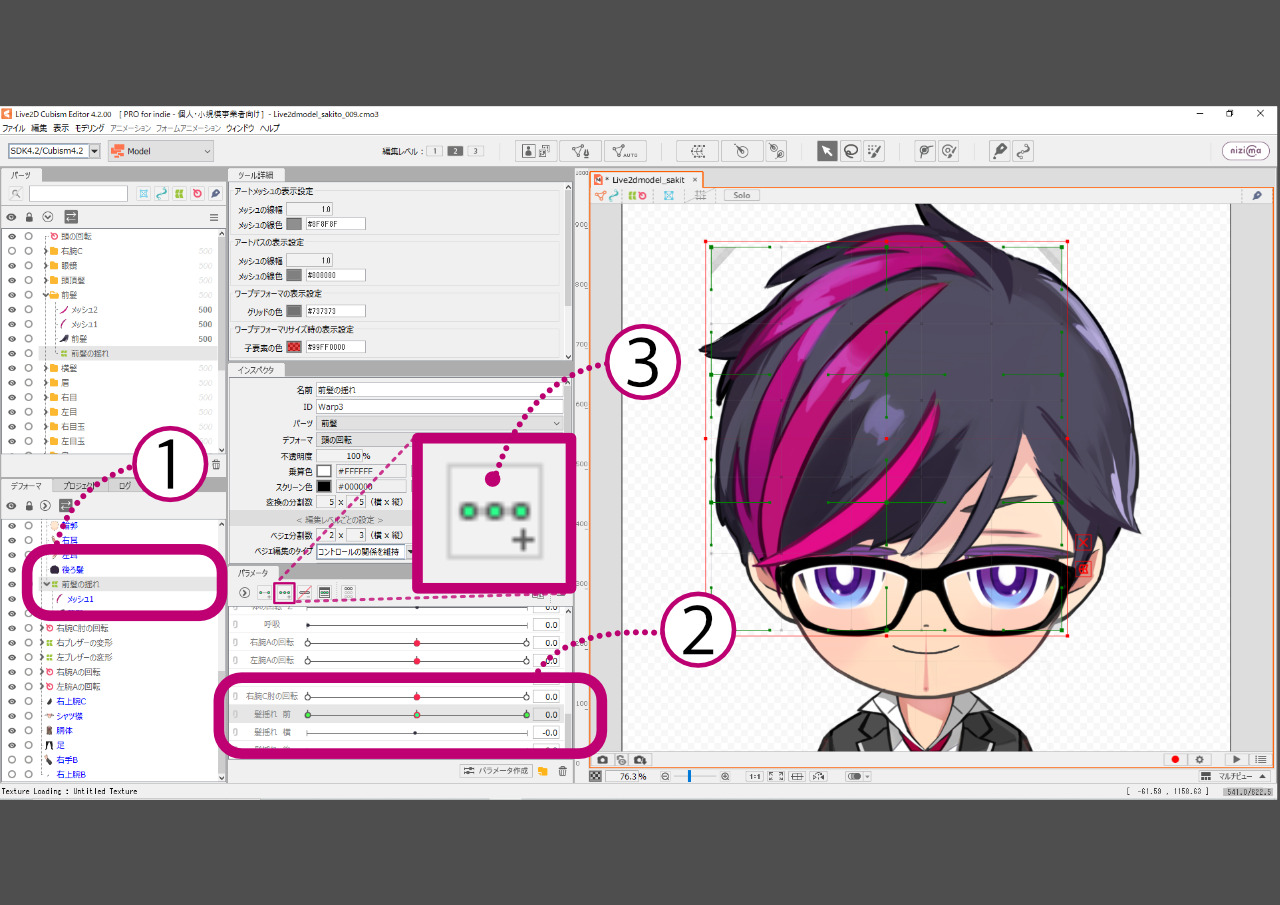1280x905 pixels.
Task: Open the SDK4.2/Cubism4.2 version dropdown
Action: pyautogui.click(x=54, y=151)
